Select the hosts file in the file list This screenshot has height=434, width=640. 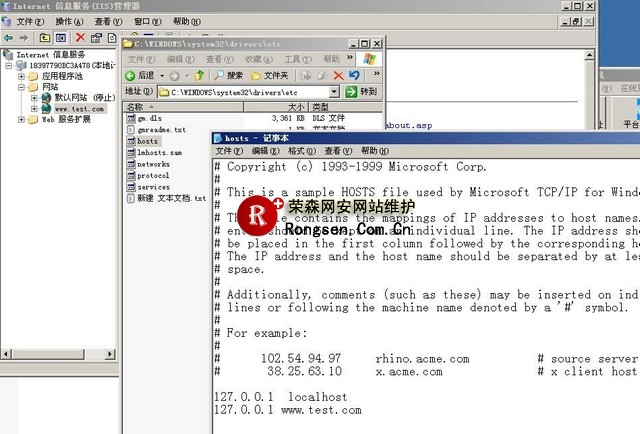coord(148,141)
